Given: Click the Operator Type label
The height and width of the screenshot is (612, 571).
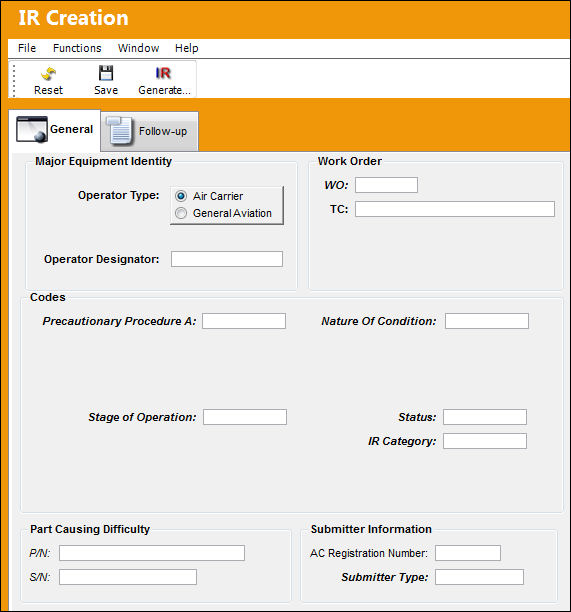Looking at the screenshot, I should (x=119, y=195).
